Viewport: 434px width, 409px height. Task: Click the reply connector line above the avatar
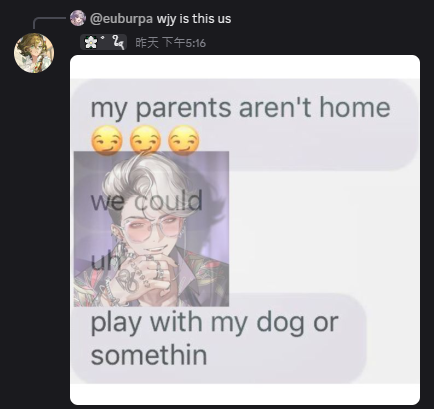click(x=48, y=23)
